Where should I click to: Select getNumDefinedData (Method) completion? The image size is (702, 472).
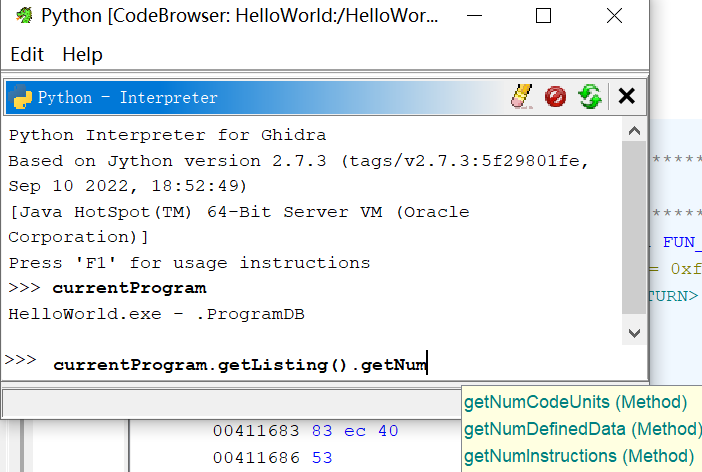pos(582,429)
